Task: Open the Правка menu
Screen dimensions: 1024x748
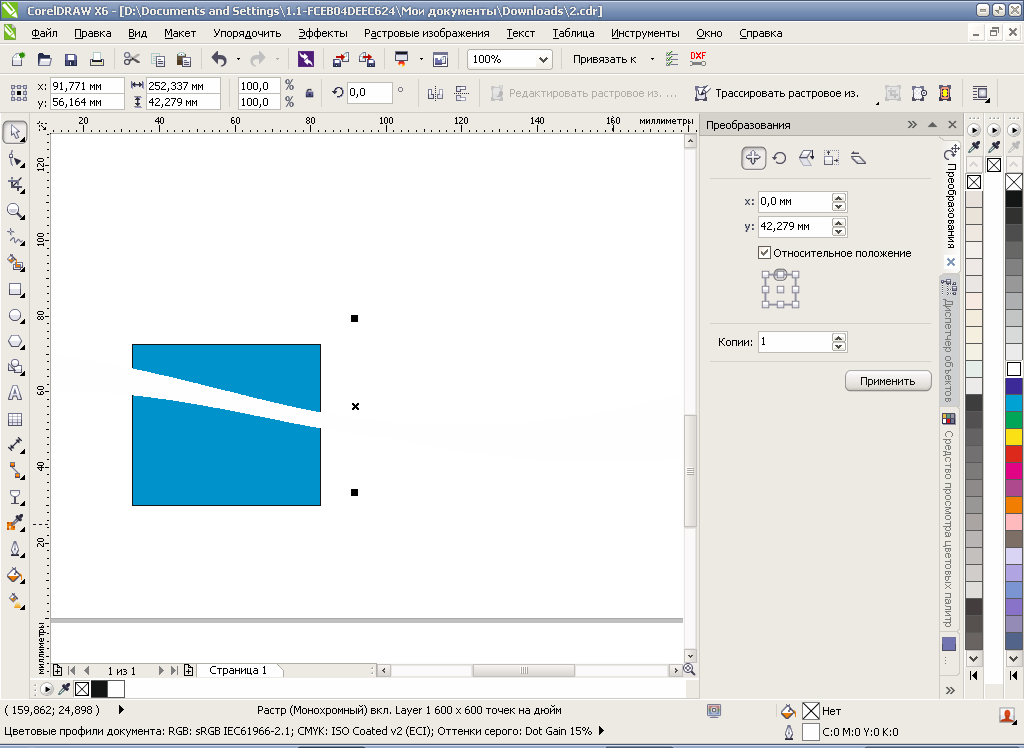Action: [93, 33]
